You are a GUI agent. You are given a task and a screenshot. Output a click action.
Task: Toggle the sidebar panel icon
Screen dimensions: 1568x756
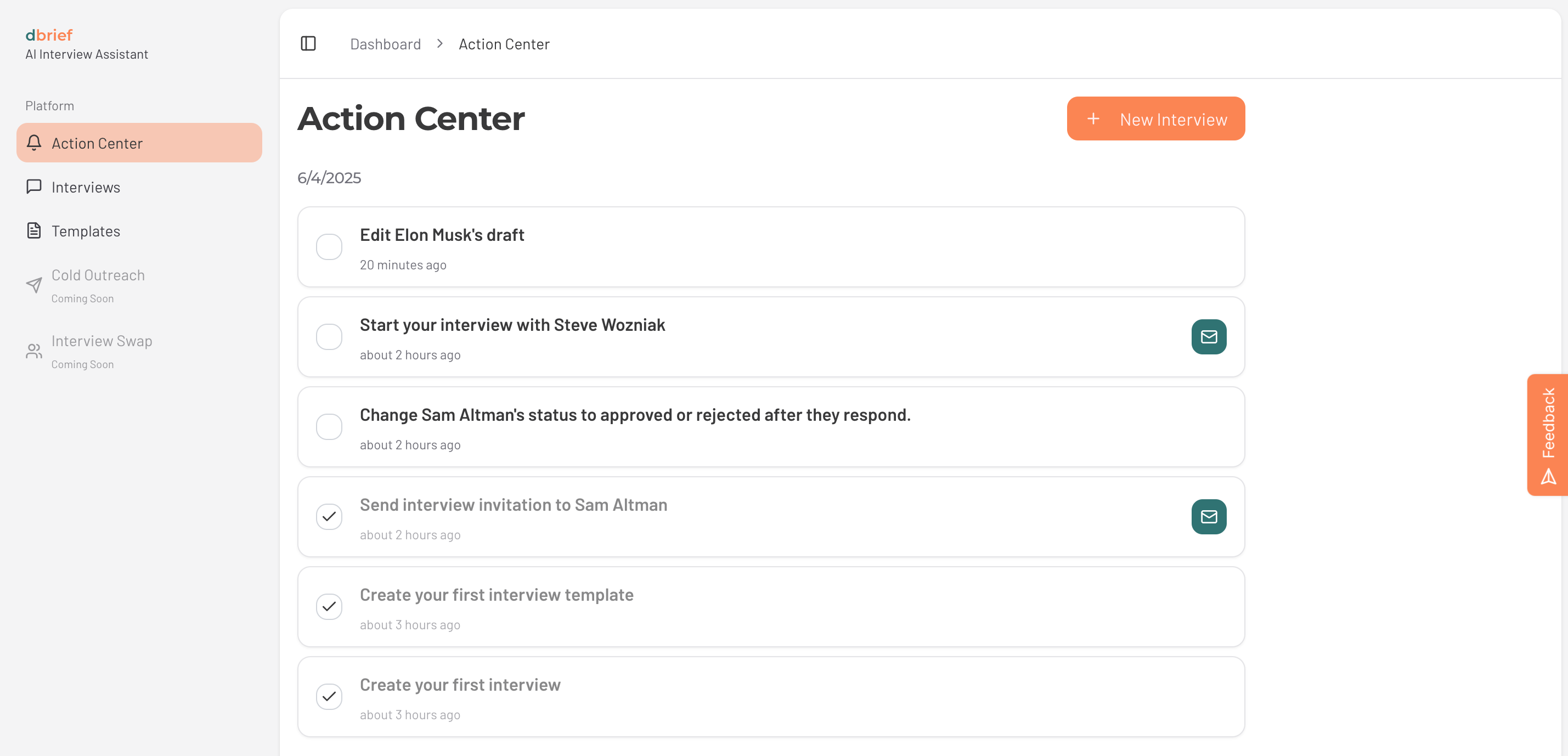tap(309, 44)
